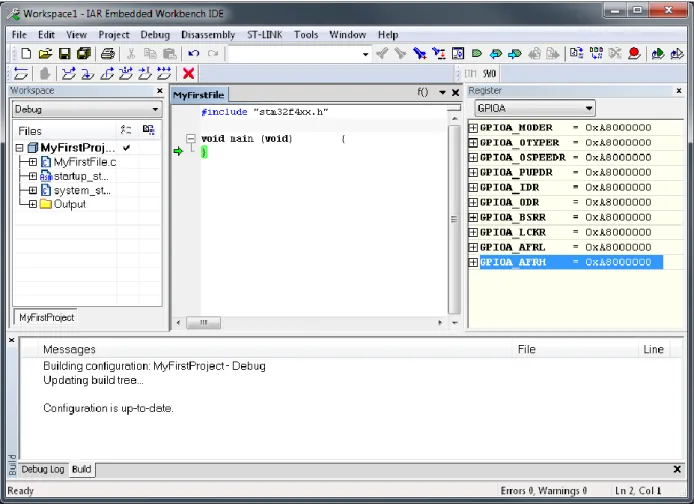Click the f() function list button

pos(423,92)
